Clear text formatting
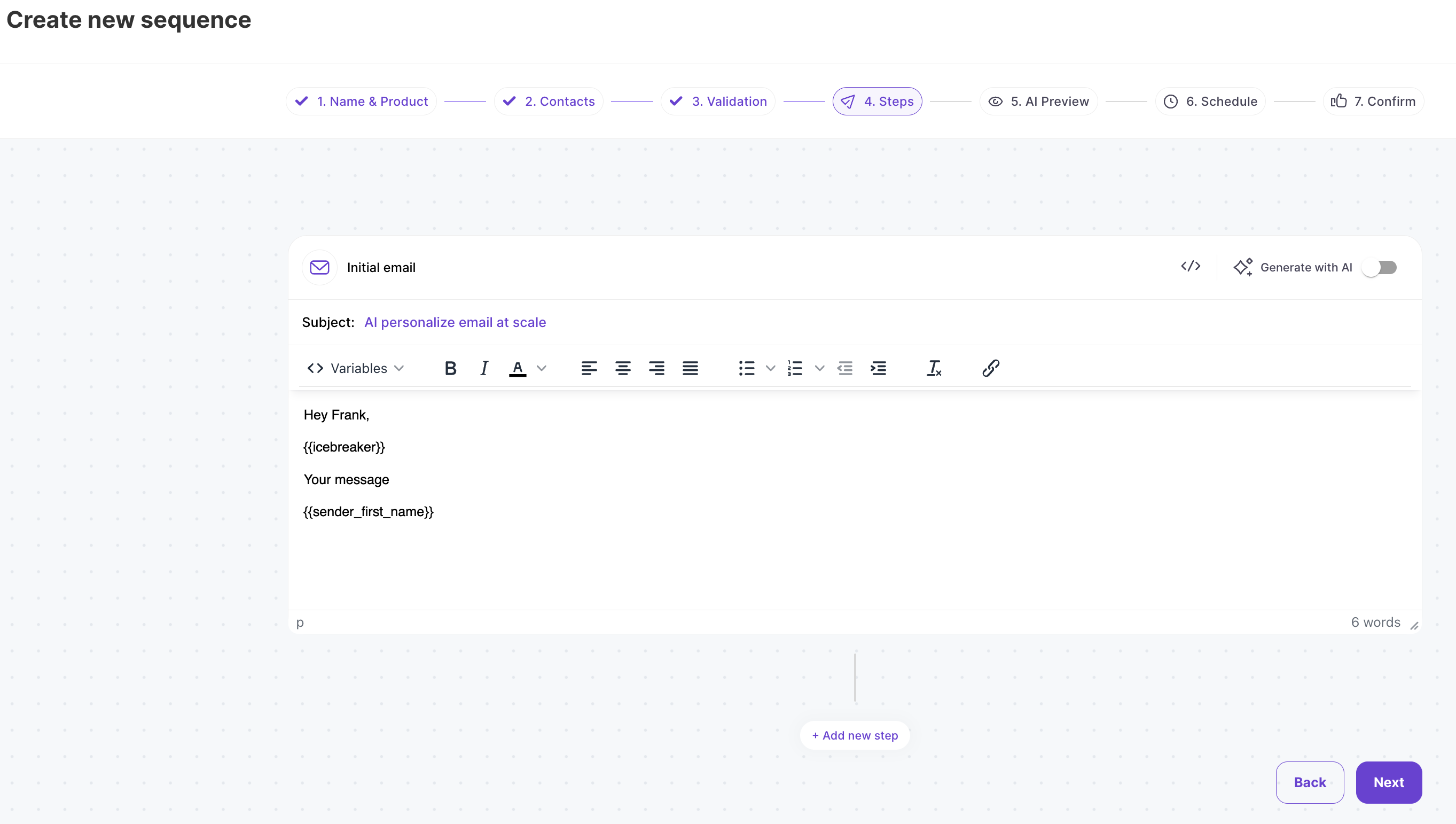Viewport: 1456px width, 824px height. 934,368
